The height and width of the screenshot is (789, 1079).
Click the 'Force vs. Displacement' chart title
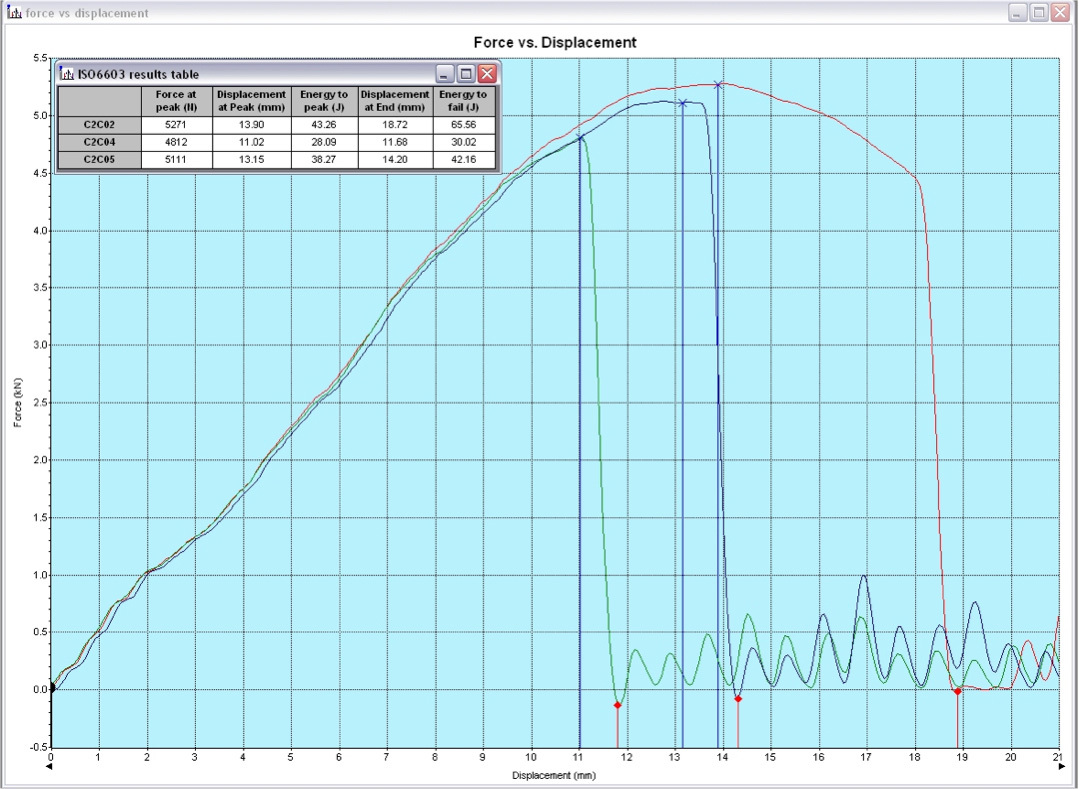(554, 43)
